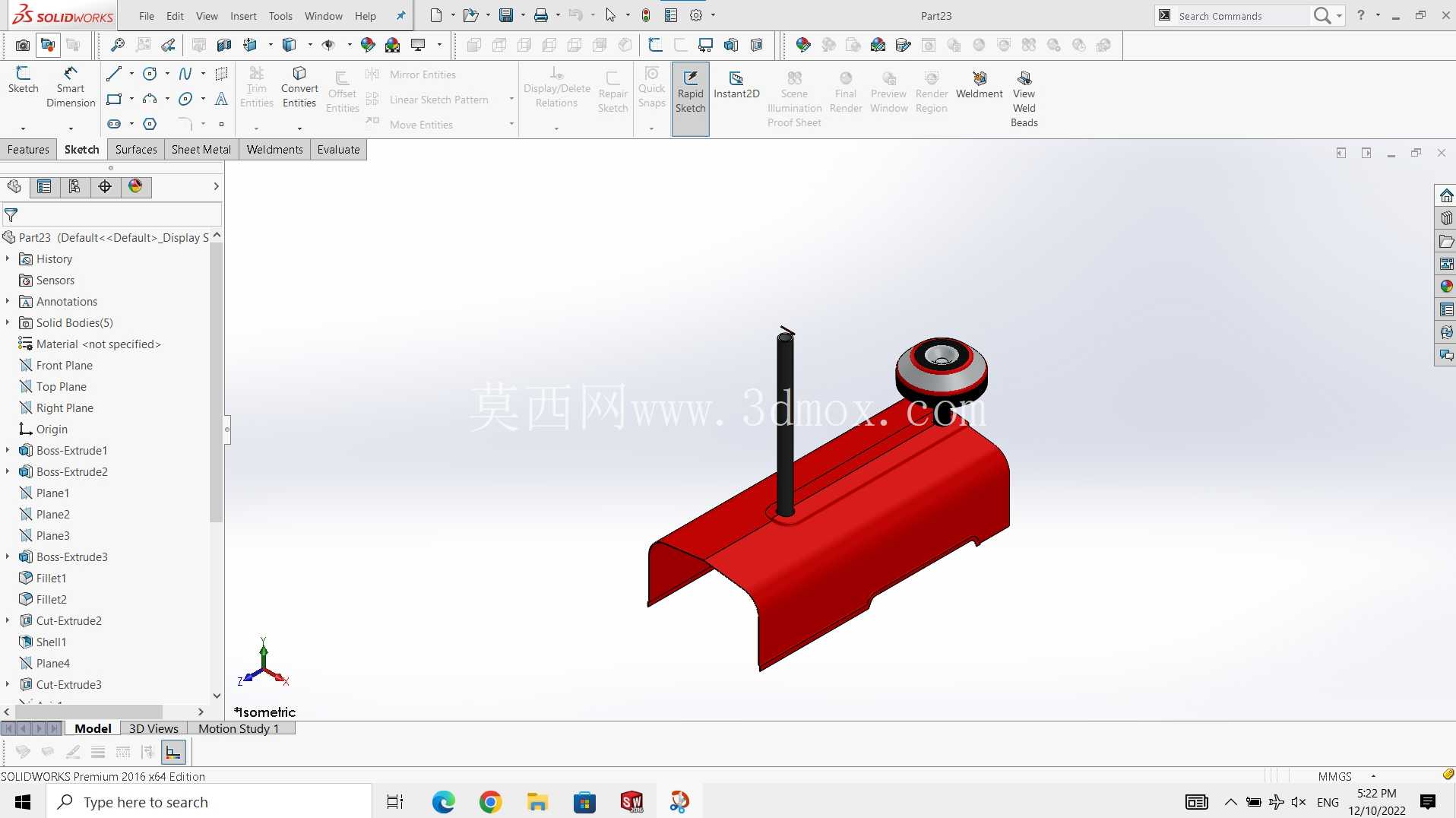Open the 3D Views tab

(x=154, y=728)
